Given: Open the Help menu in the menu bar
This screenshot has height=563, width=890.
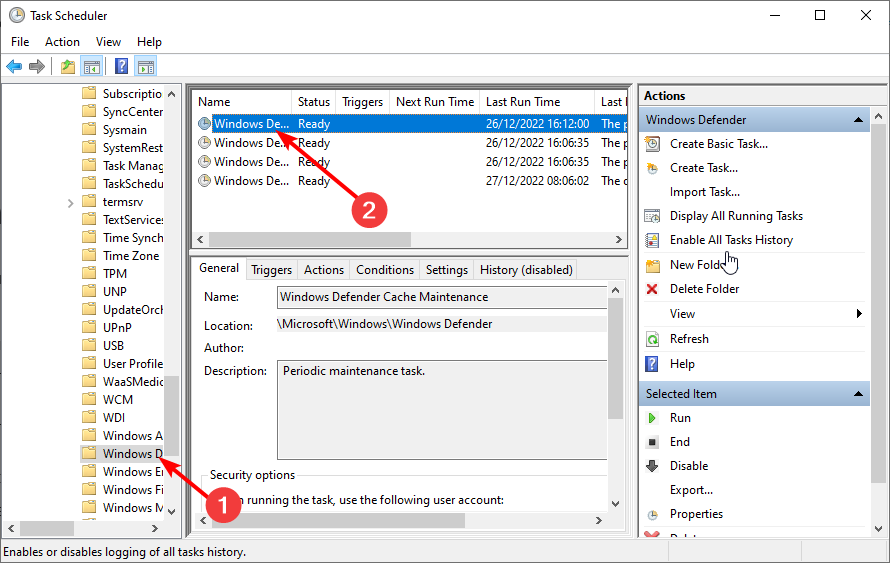Looking at the screenshot, I should [x=149, y=42].
